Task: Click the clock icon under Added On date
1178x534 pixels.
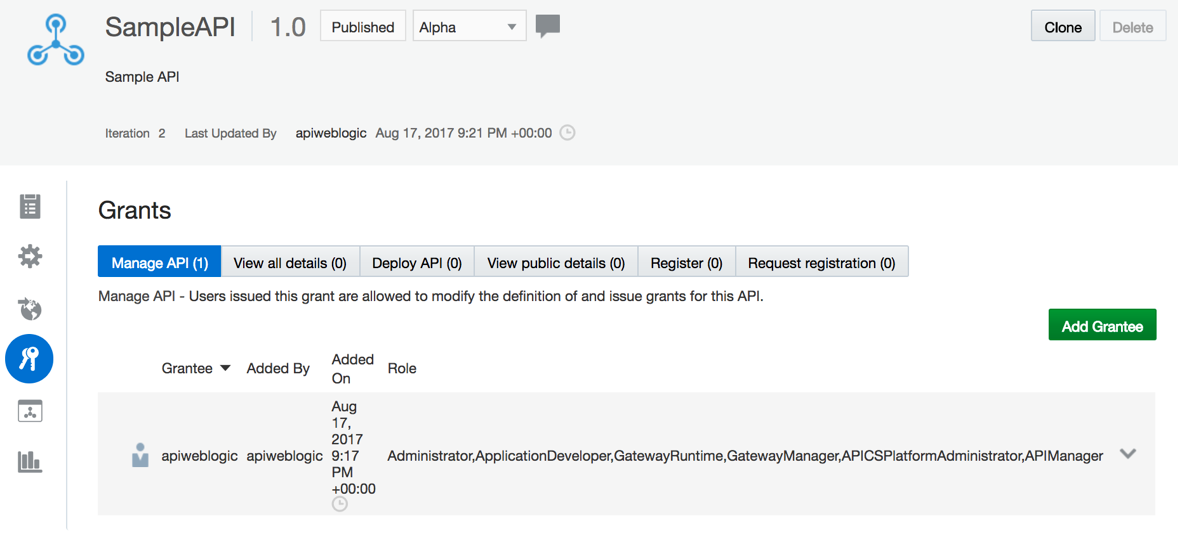Action: 340,504
